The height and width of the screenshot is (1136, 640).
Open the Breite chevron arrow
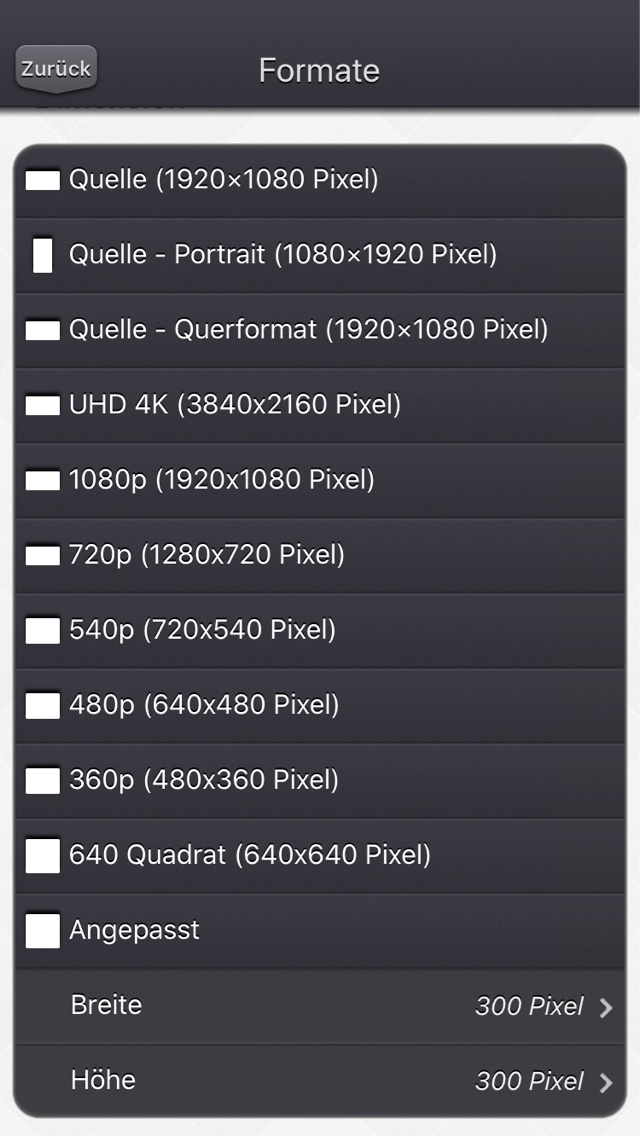(x=606, y=1007)
